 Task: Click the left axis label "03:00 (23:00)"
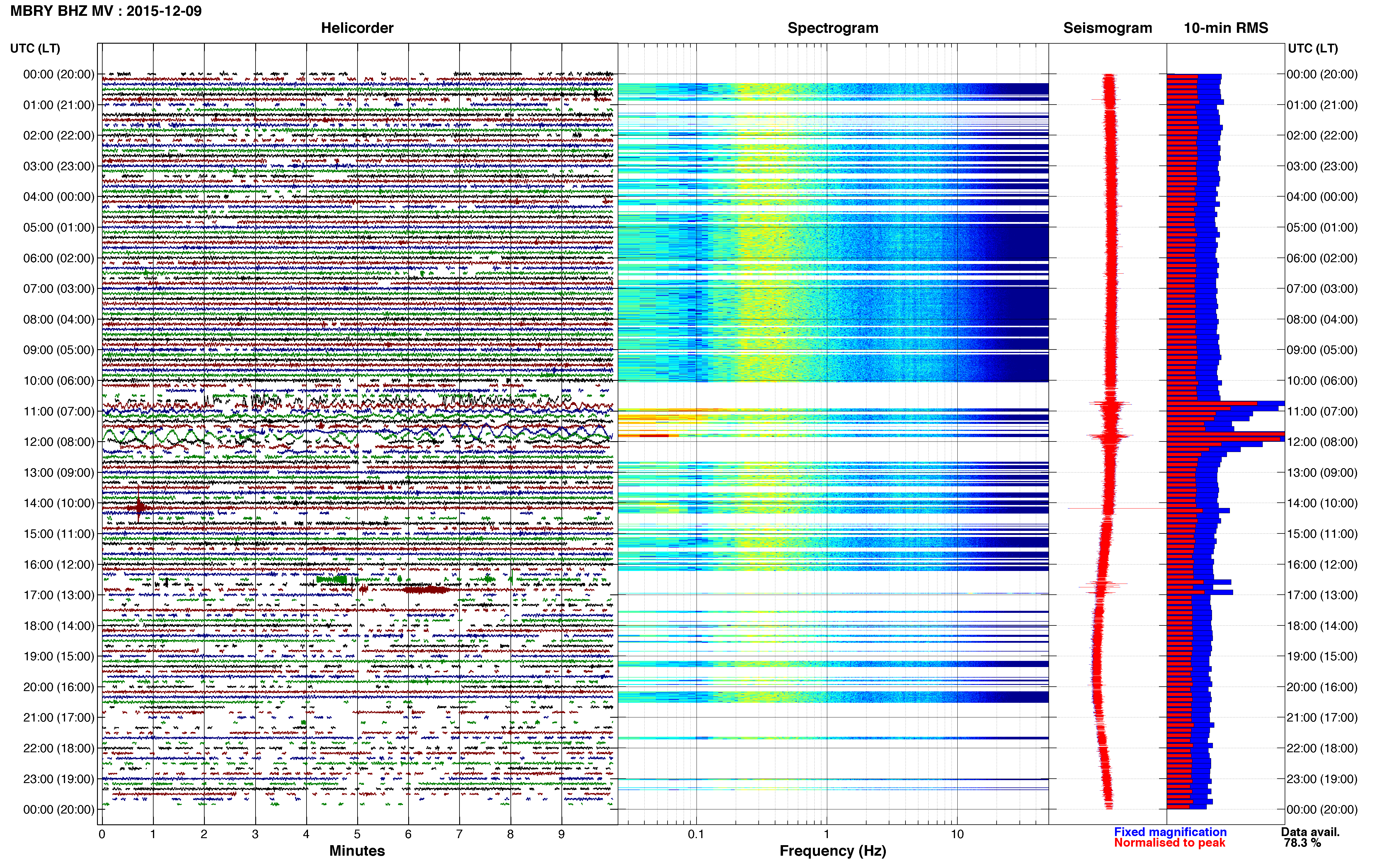59,166
